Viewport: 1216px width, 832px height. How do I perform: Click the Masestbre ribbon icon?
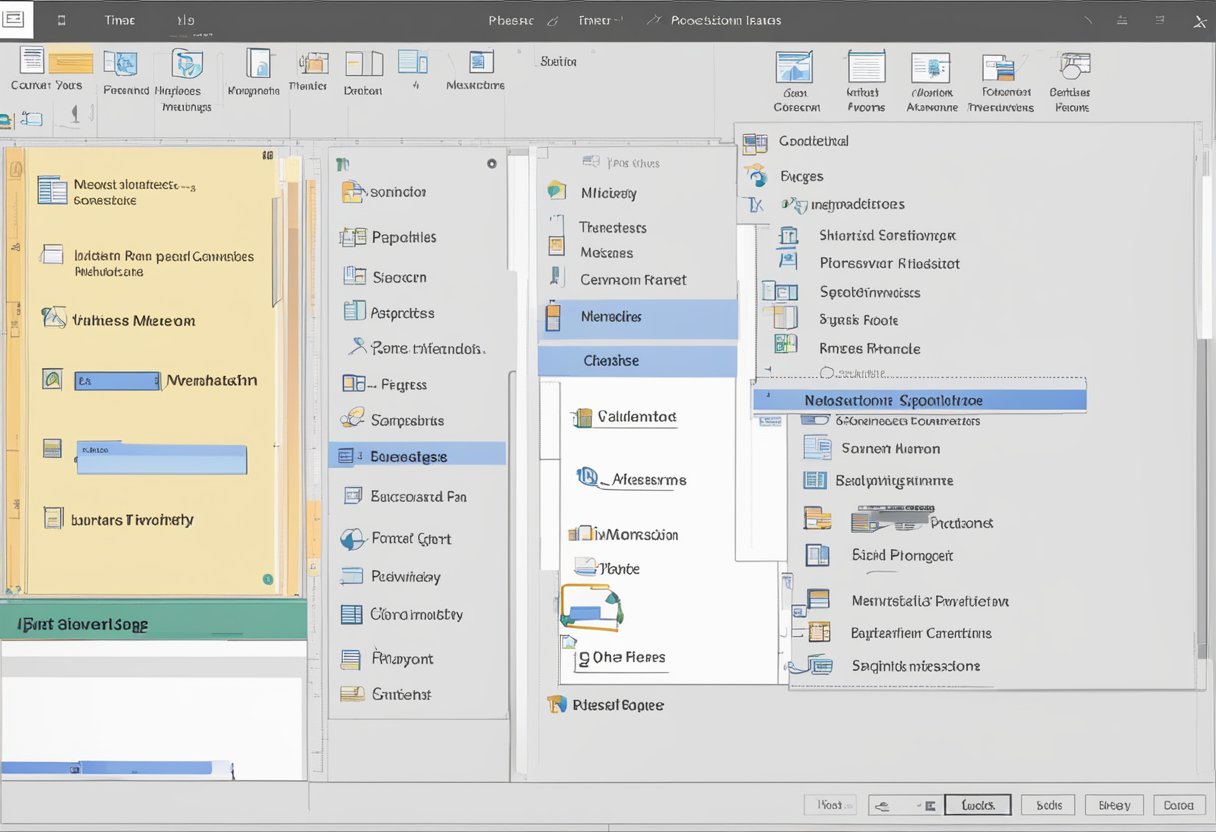481,62
